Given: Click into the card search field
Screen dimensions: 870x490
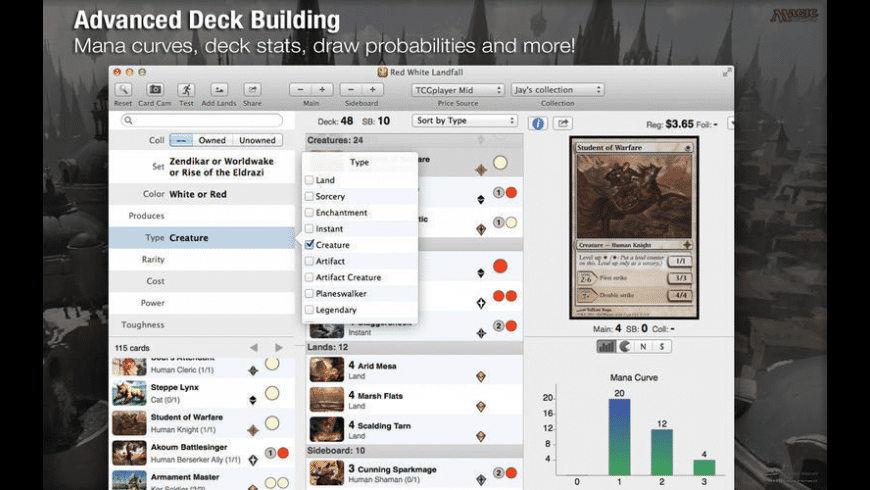Looking at the screenshot, I should 202,120.
